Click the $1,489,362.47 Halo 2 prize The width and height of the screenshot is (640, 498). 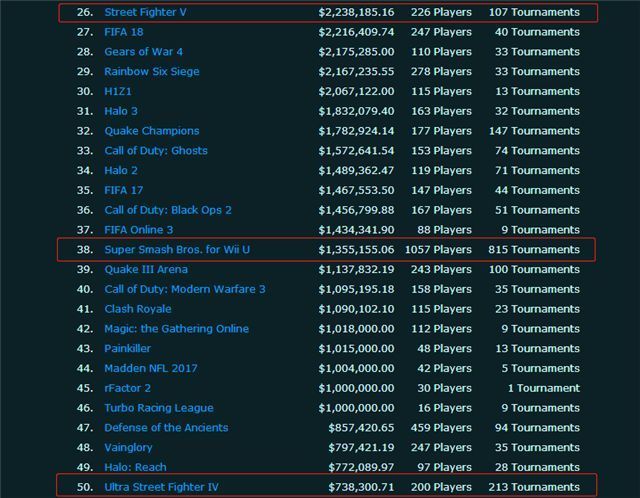(356, 171)
